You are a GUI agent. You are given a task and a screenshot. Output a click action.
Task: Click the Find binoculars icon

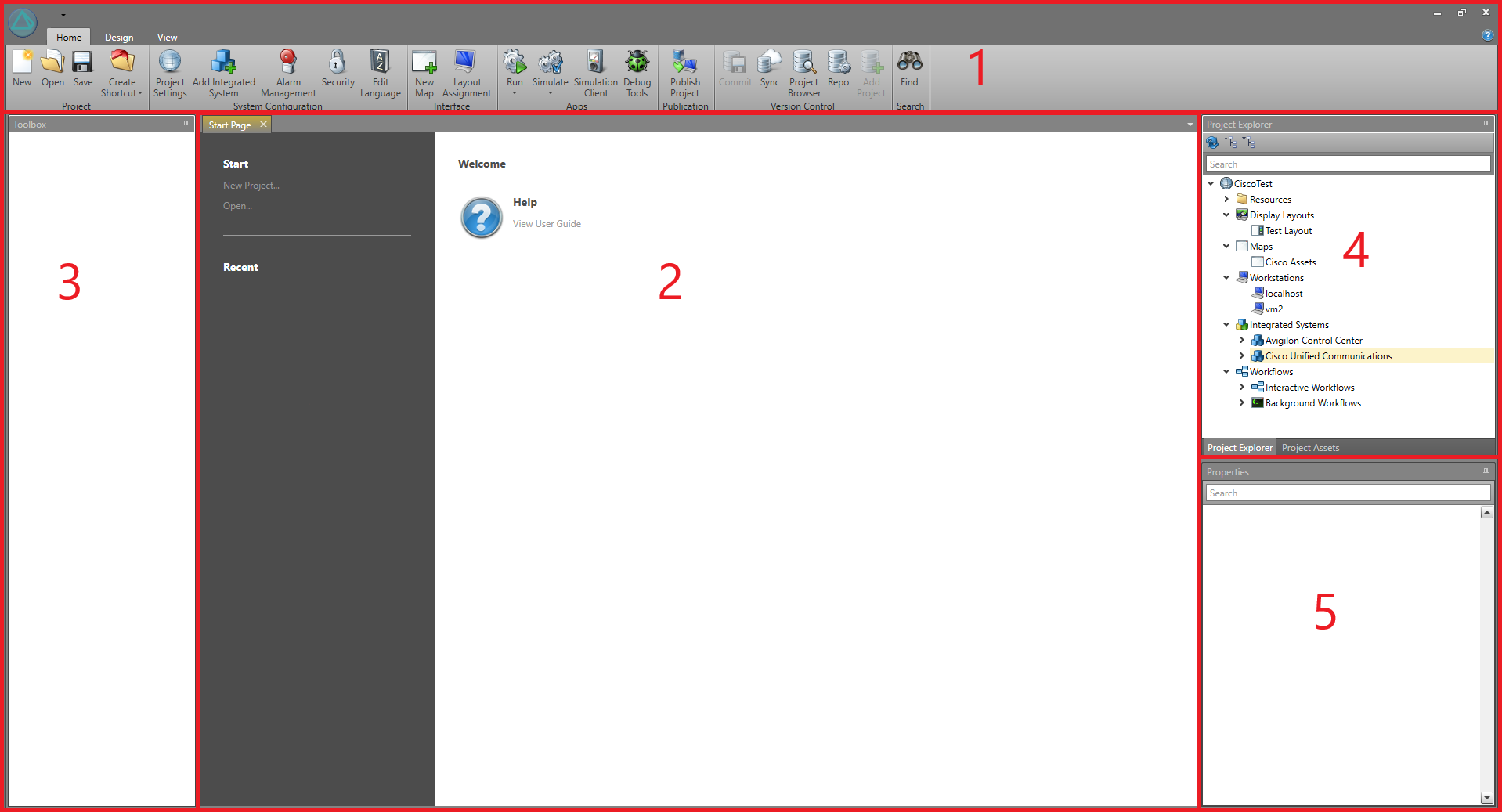pos(909,63)
